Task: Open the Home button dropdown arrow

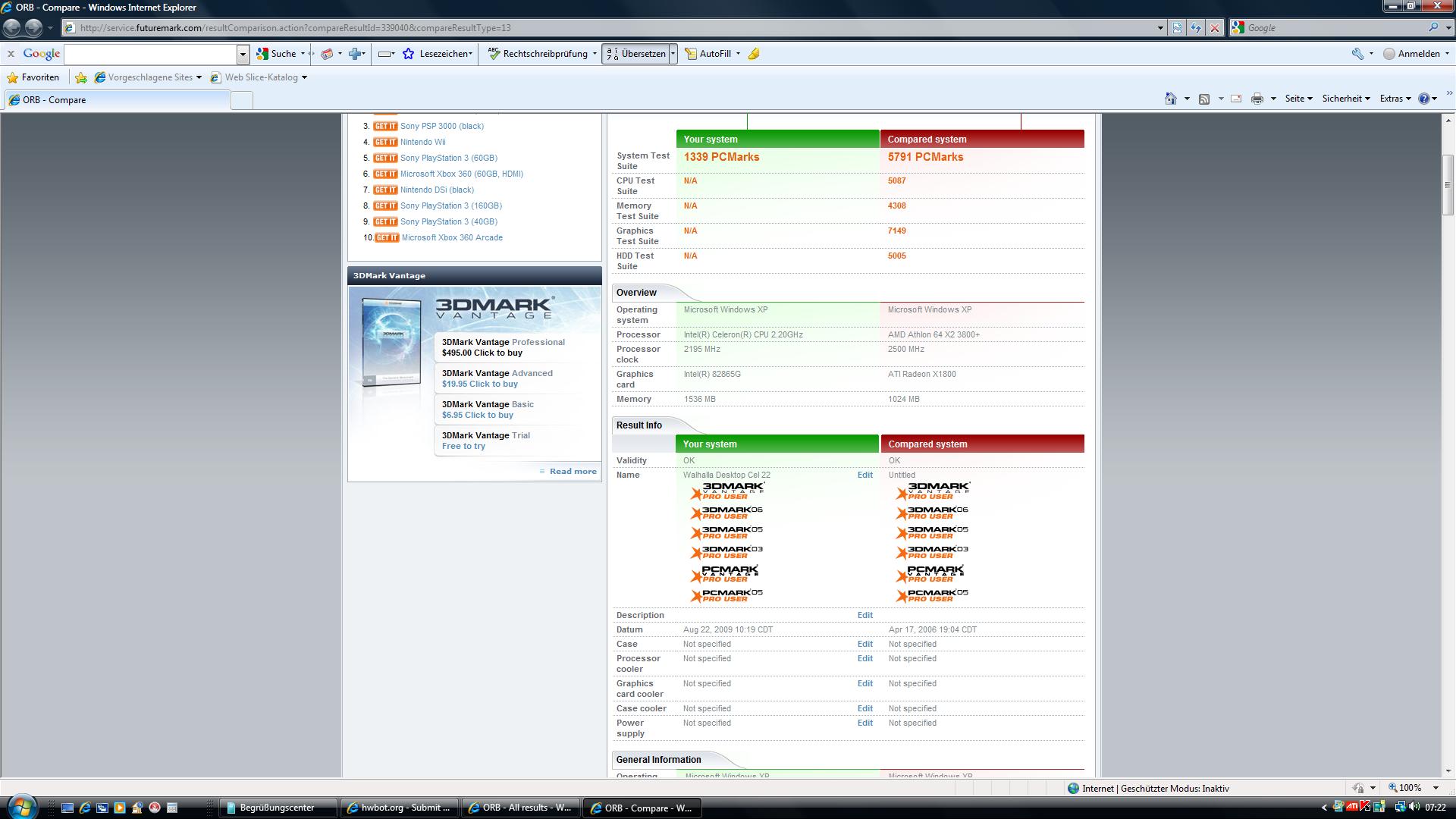Action: 1187,99
